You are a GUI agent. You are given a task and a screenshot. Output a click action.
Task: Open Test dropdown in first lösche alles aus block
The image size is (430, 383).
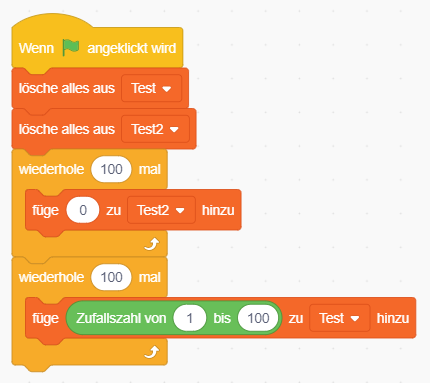tap(152, 88)
